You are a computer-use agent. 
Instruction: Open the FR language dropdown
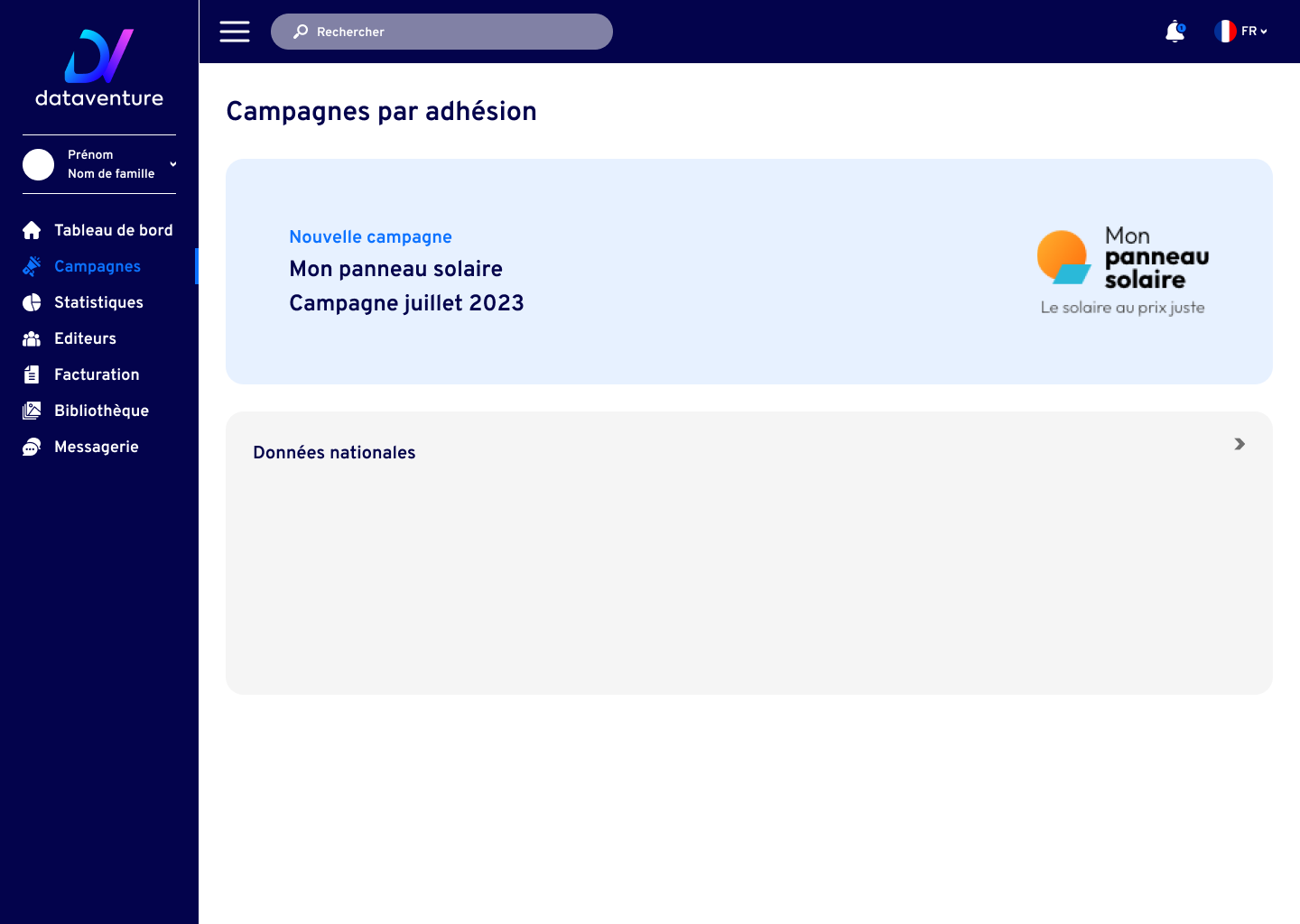1254,32
